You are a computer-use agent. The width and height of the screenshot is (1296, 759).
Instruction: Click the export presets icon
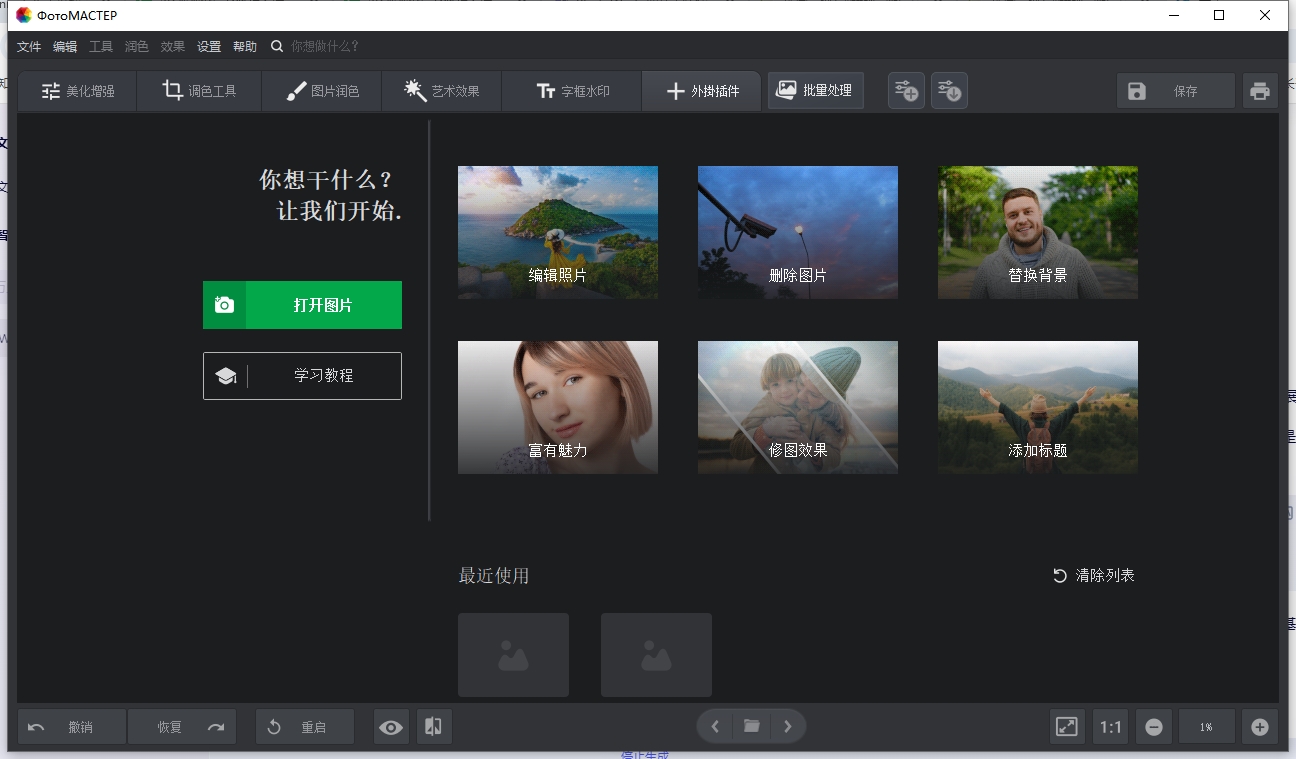pyautogui.click(x=948, y=90)
